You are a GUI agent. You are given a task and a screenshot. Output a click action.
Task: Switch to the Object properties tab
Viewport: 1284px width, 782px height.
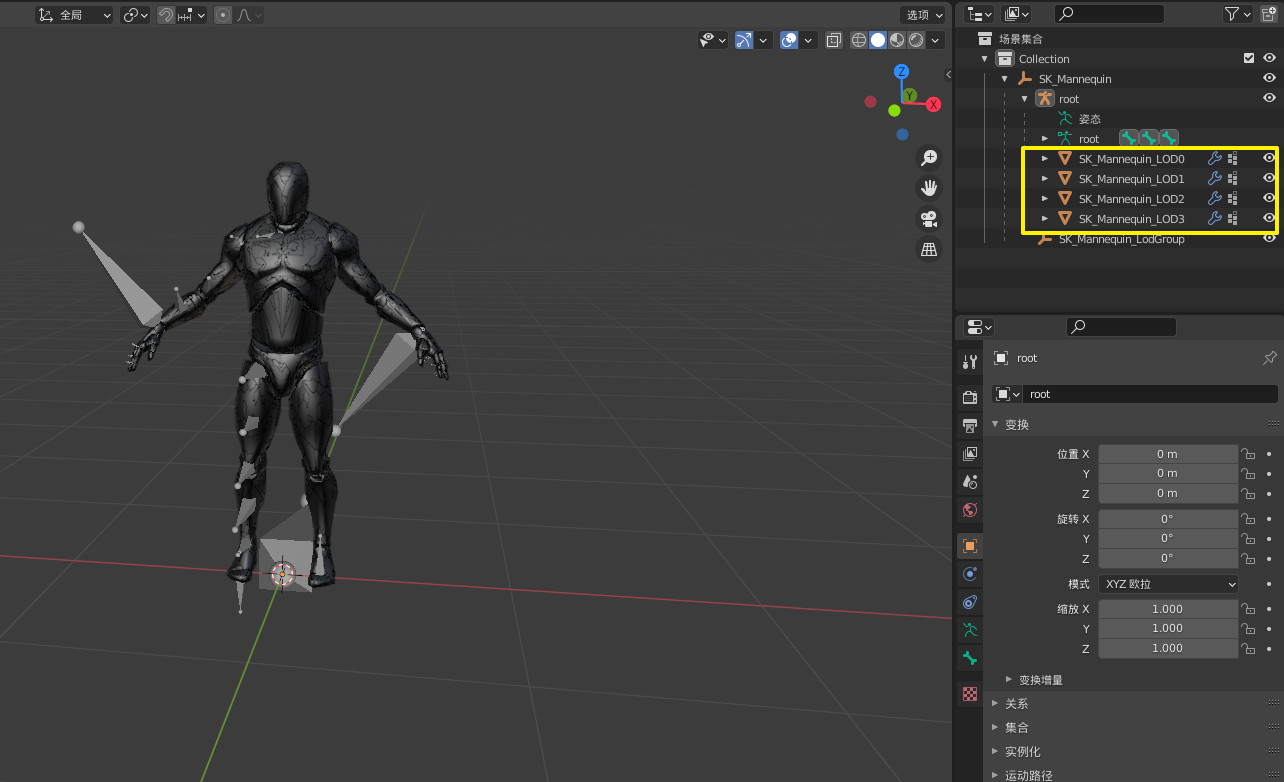[969, 545]
